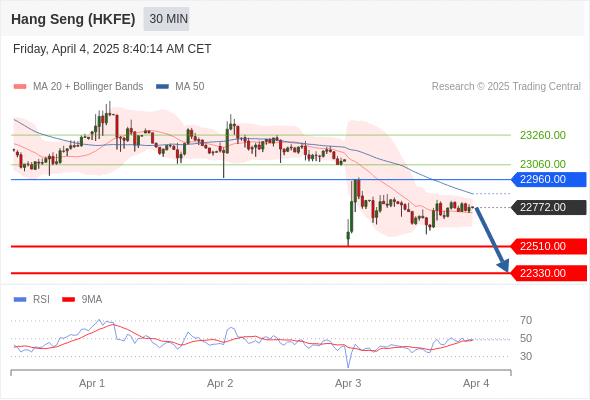Toggle the 9MA legend item
The width and height of the screenshot is (590, 400).
(x=82, y=300)
